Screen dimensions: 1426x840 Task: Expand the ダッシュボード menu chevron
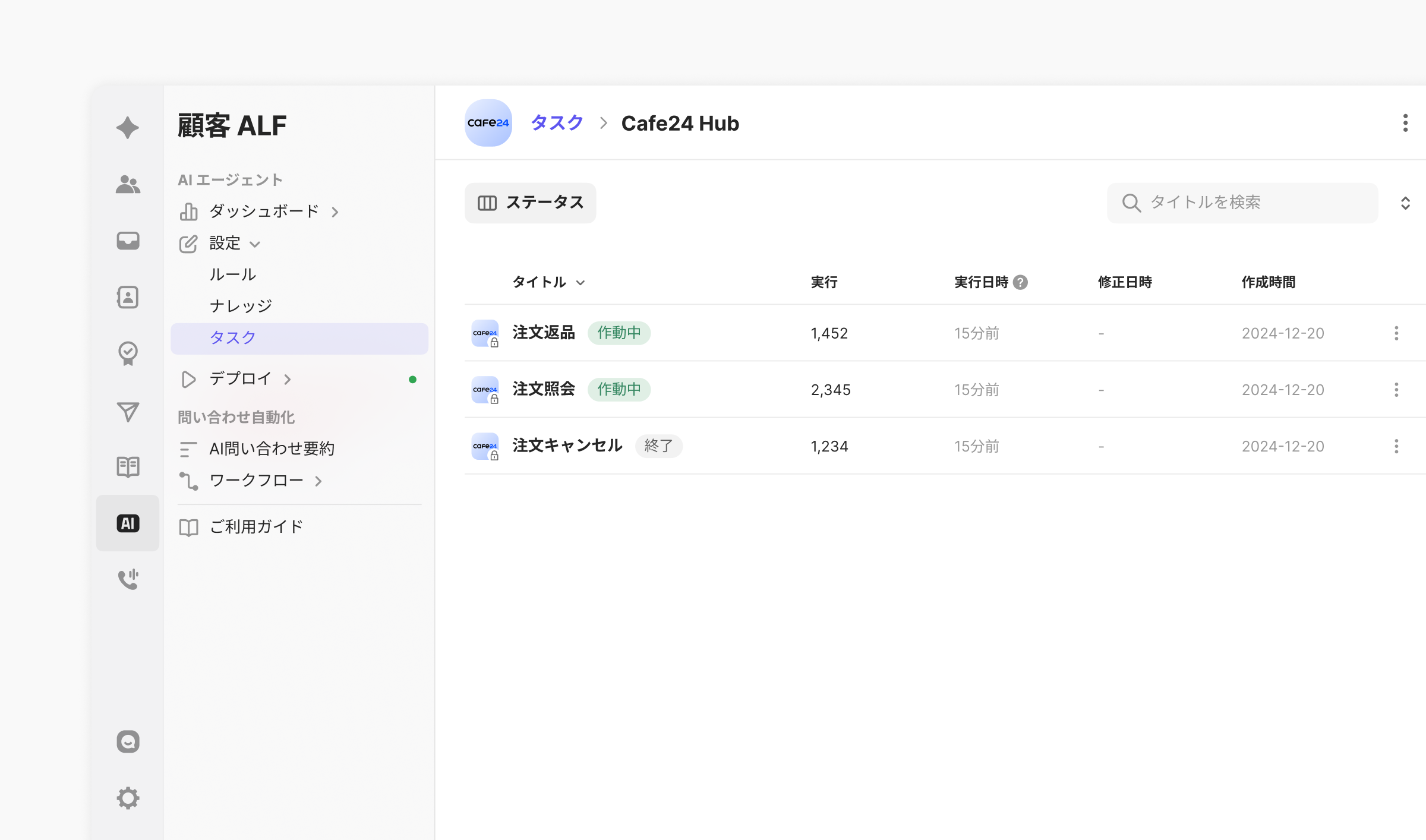tap(335, 212)
